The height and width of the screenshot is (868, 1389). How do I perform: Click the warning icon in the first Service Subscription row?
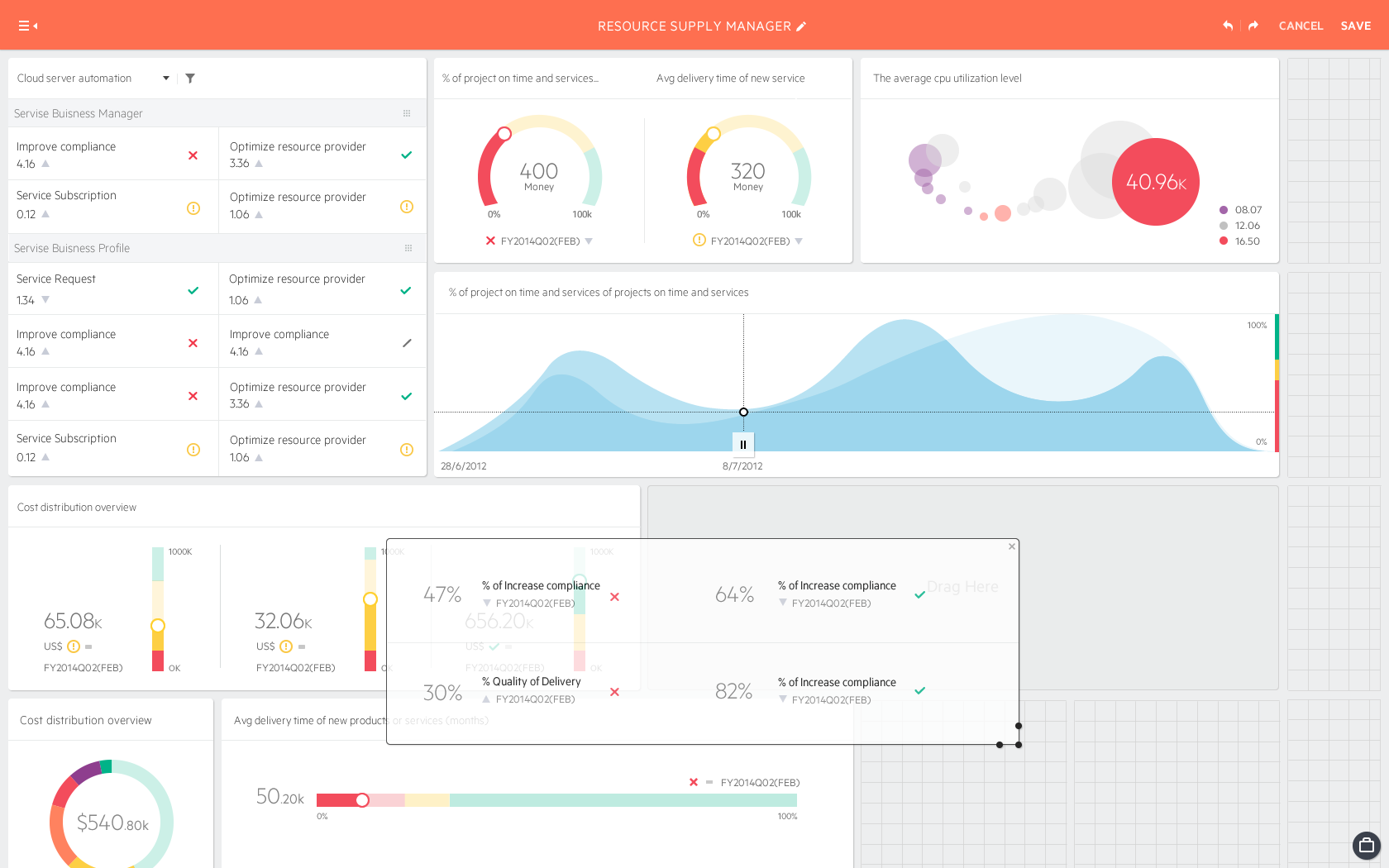point(193,208)
